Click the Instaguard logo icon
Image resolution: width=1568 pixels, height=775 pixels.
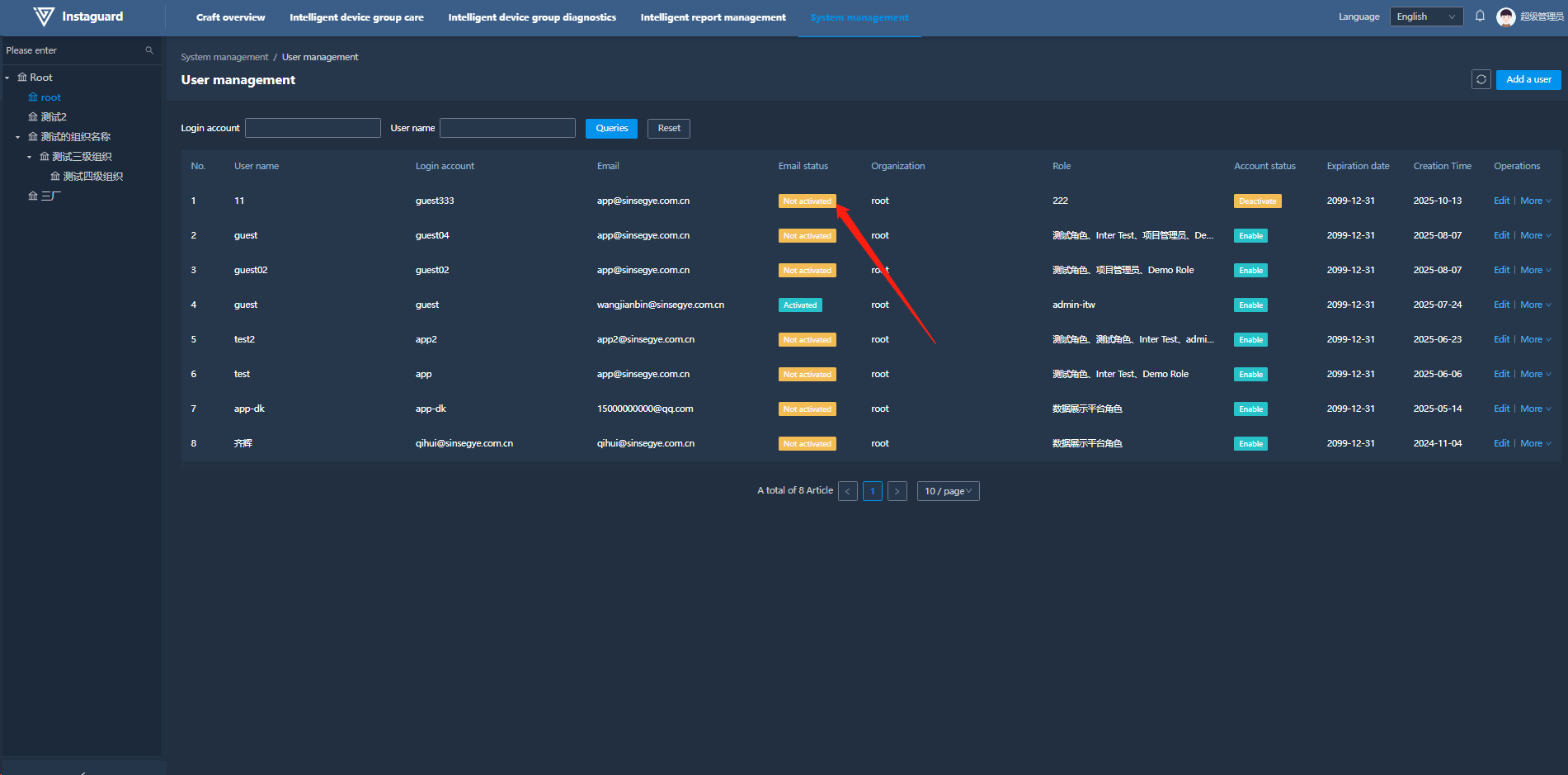(44, 17)
